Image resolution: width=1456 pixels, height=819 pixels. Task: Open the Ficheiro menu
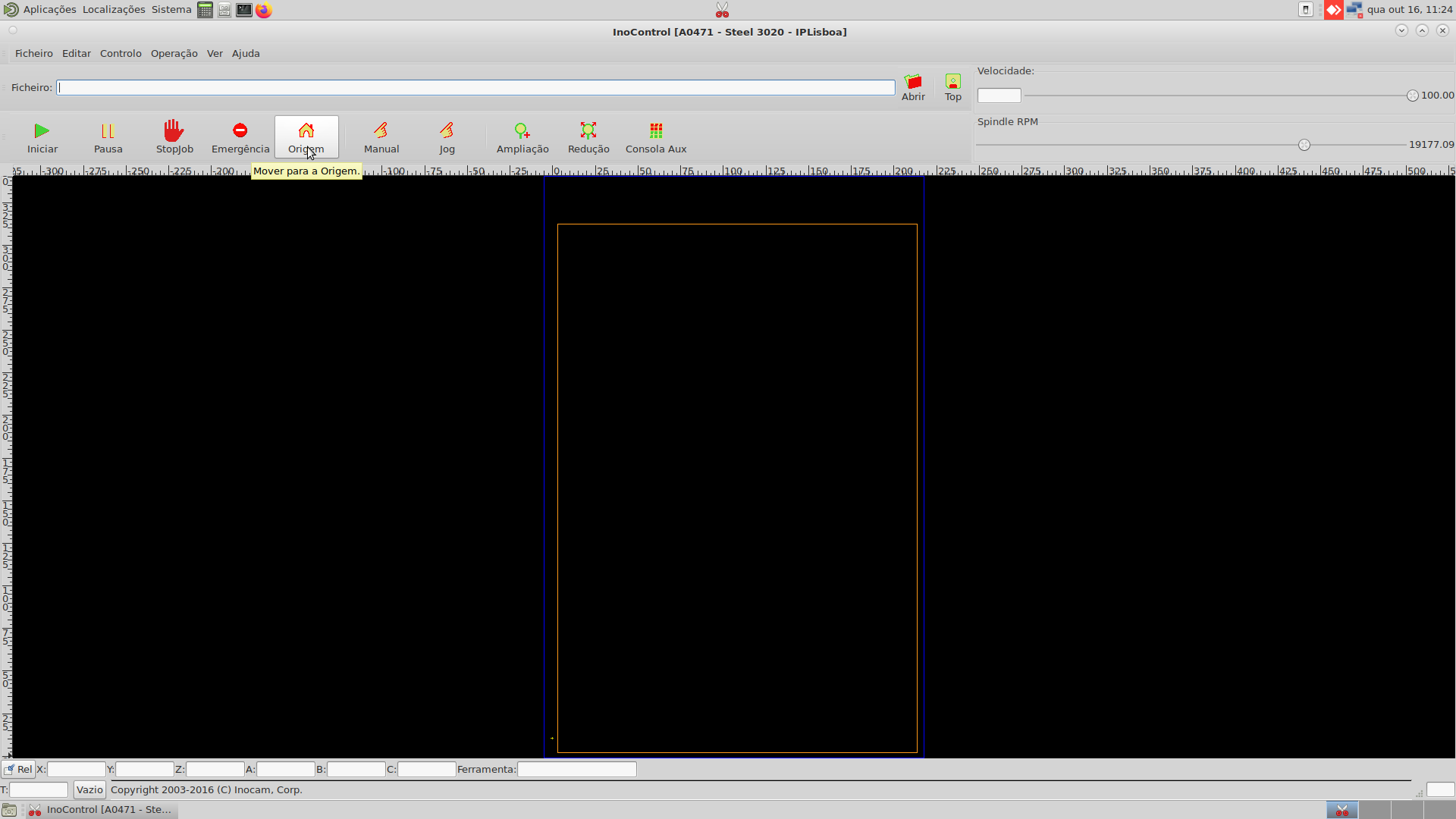[x=34, y=54]
